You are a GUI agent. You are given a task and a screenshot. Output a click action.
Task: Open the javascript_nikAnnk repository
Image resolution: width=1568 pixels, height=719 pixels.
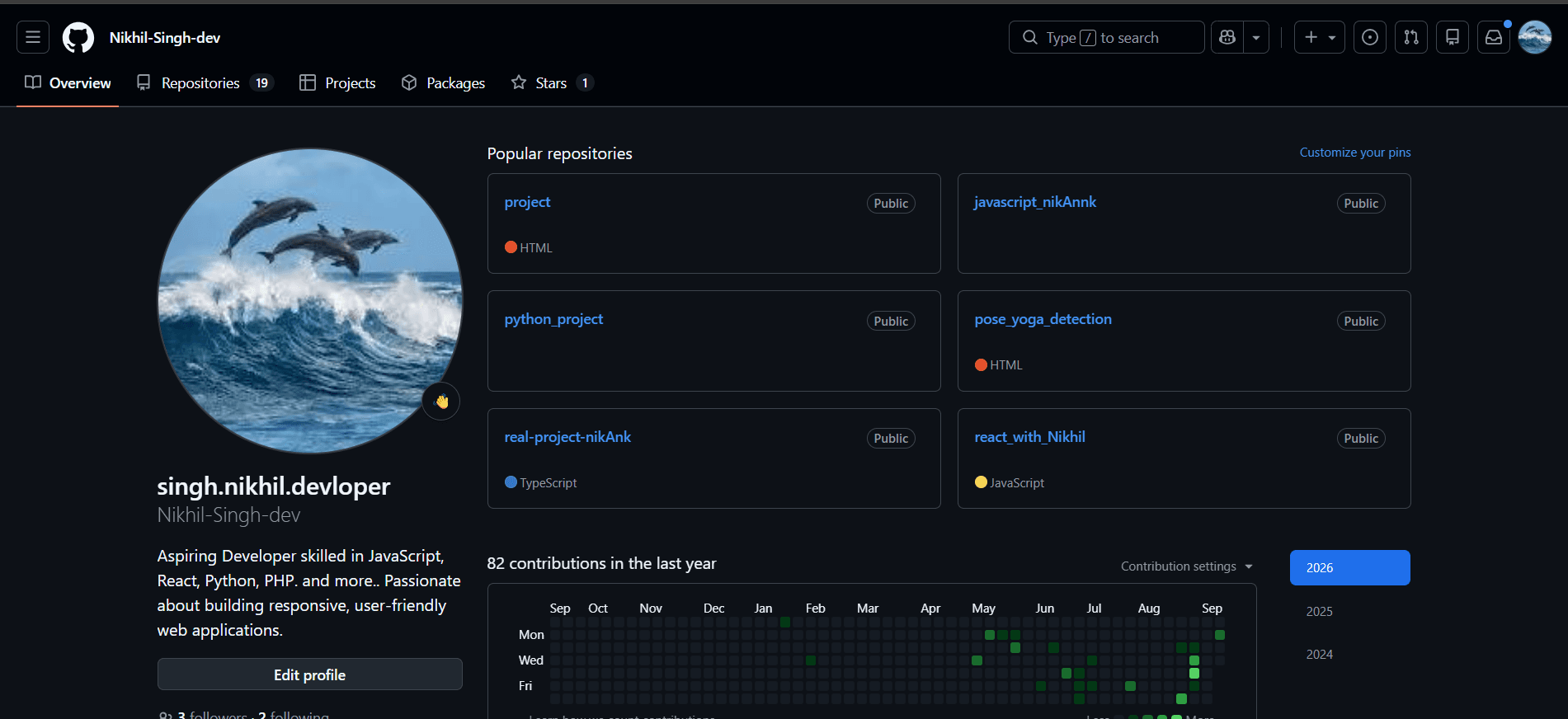tap(1035, 202)
